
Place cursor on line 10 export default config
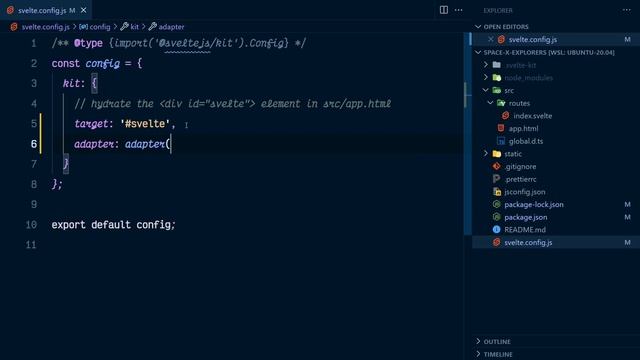click(113, 224)
